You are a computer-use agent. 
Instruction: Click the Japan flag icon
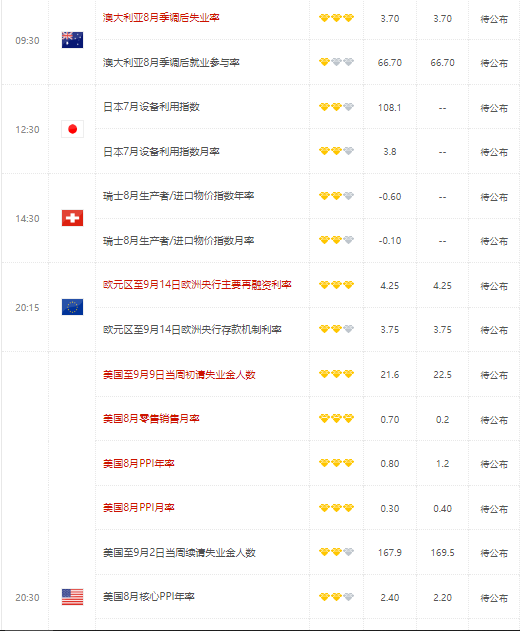click(72, 129)
